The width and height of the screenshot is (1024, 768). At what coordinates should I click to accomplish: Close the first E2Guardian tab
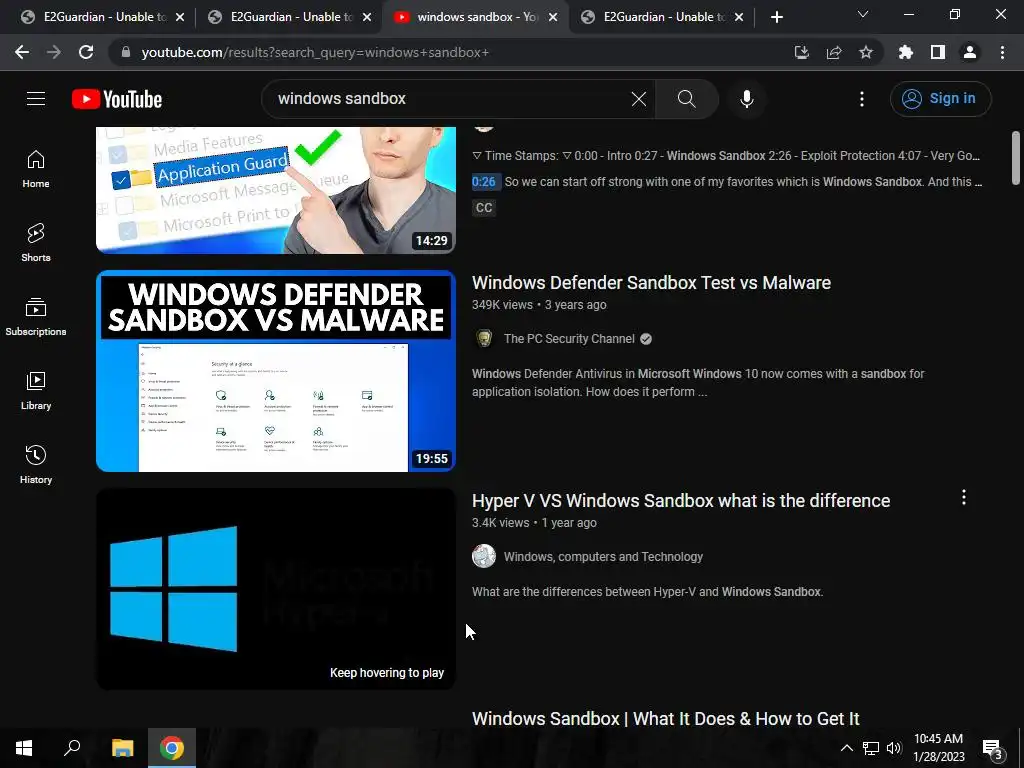pyautogui.click(x=180, y=17)
